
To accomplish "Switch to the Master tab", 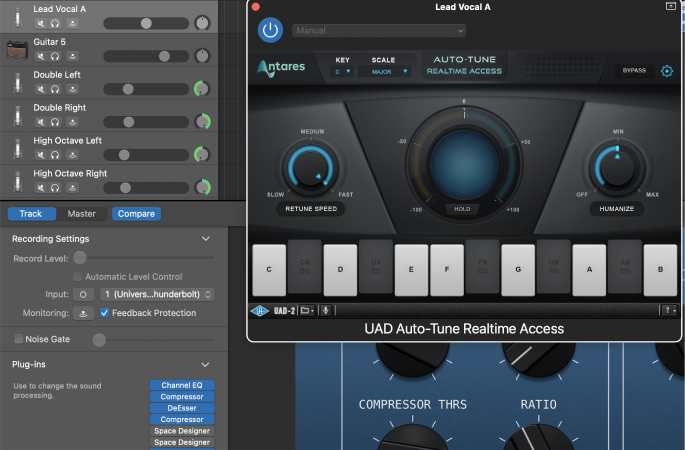I will (x=82, y=214).
